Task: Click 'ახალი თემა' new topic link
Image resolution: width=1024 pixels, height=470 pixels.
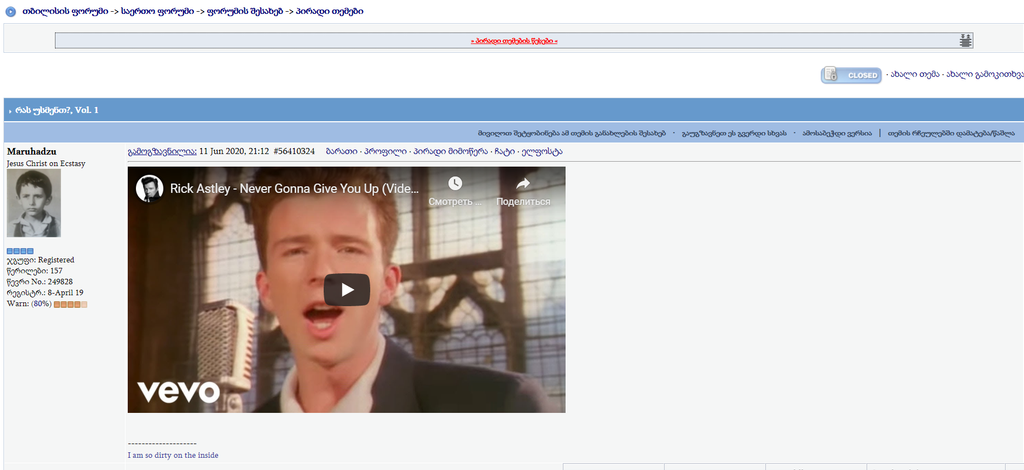Action: click(915, 75)
